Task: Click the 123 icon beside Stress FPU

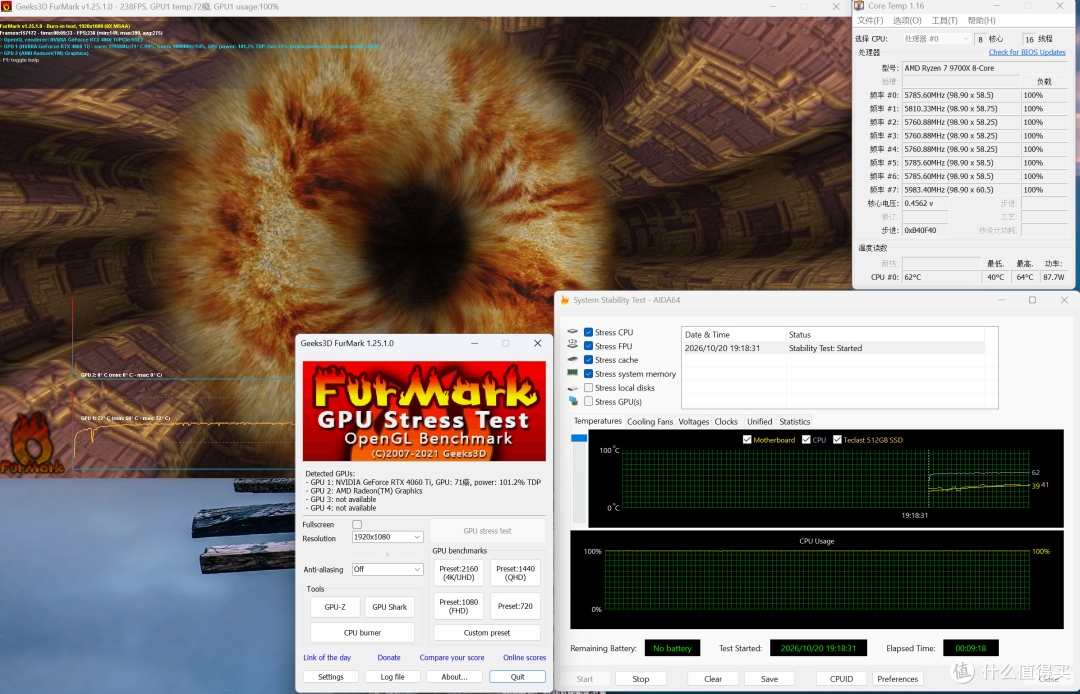Action: [x=572, y=346]
